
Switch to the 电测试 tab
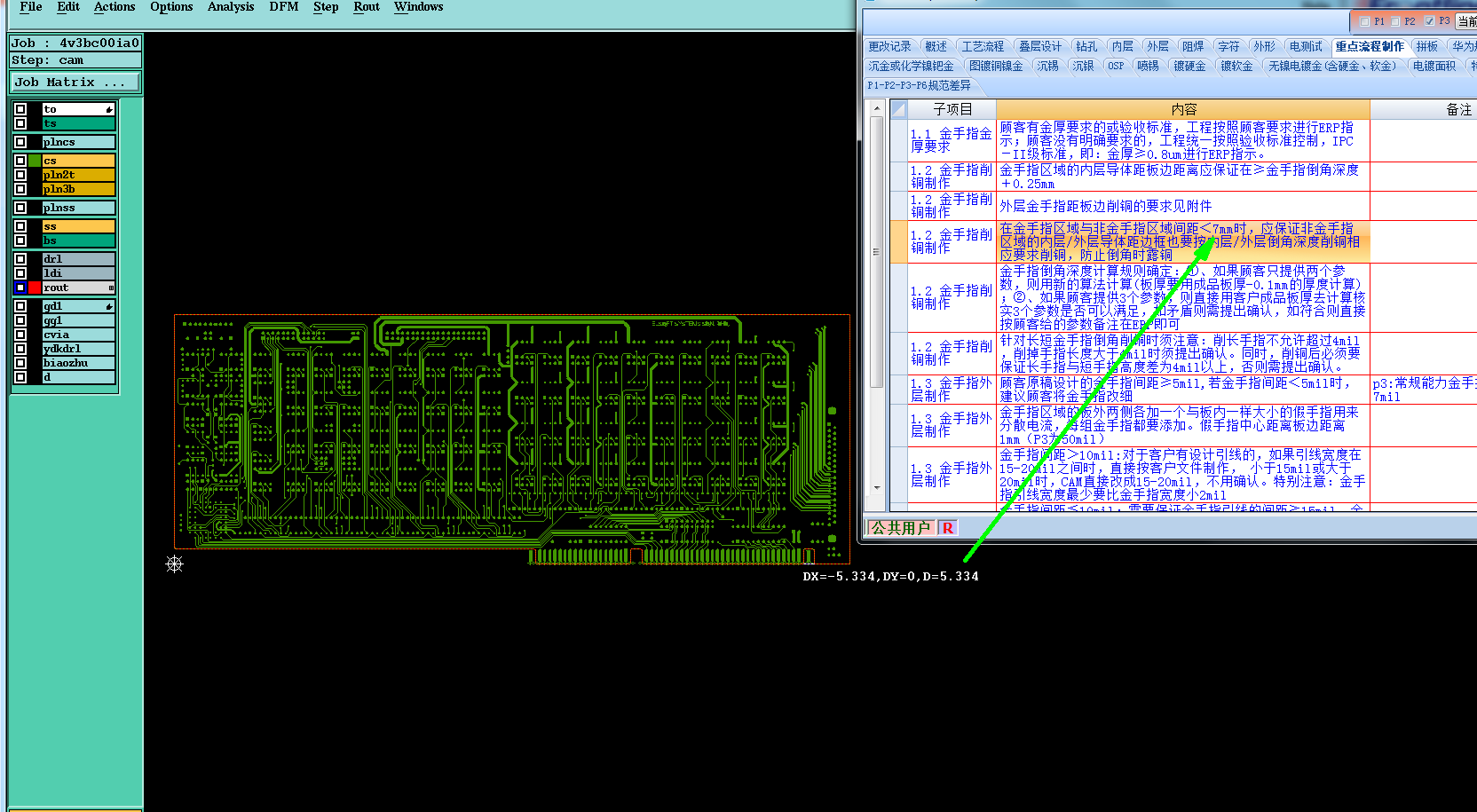pyautogui.click(x=1306, y=46)
